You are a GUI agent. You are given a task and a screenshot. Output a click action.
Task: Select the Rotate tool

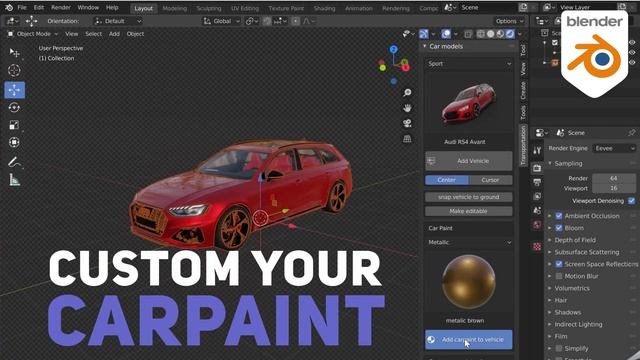14,107
